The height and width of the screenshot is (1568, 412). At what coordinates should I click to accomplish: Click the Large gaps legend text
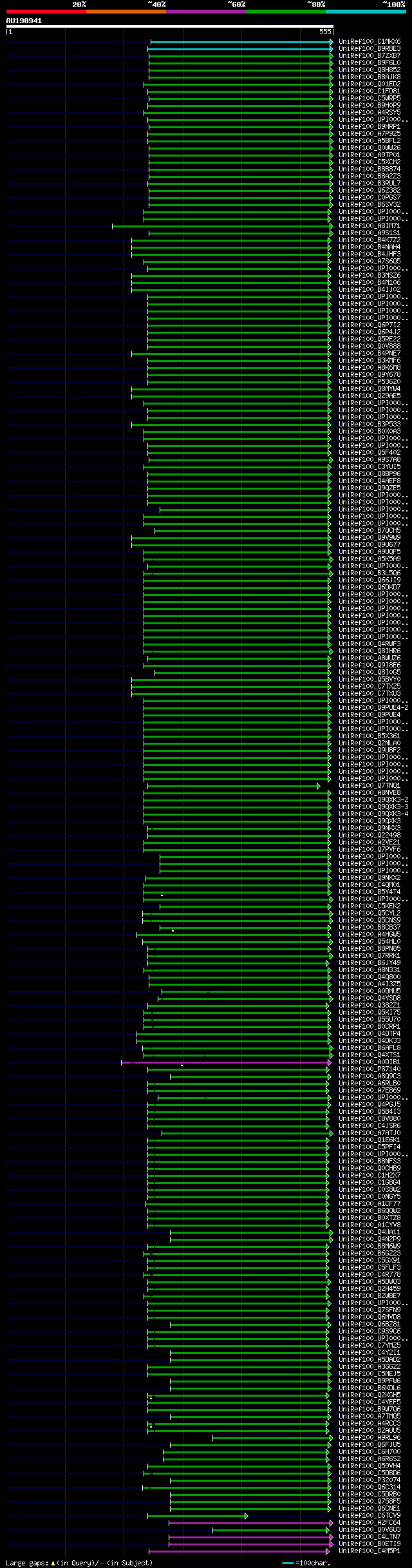pos(79,1563)
